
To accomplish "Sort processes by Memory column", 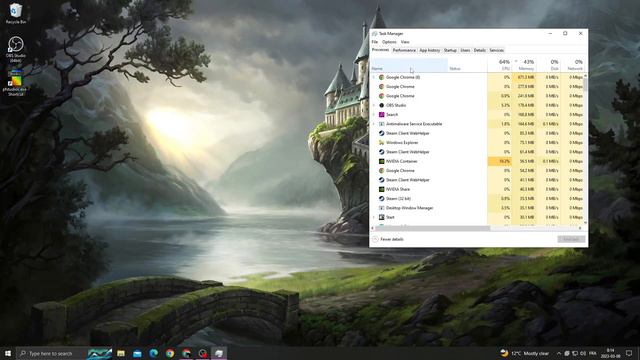I will point(524,65).
